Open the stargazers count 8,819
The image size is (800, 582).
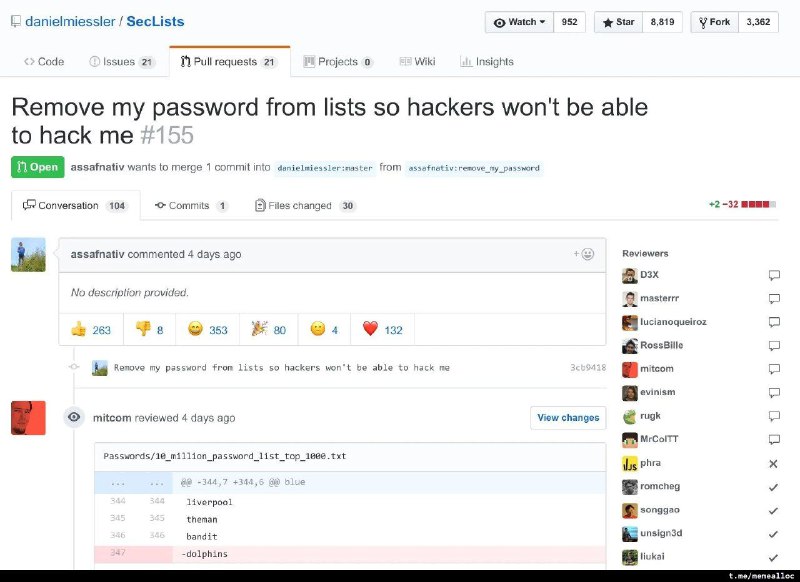[662, 22]
